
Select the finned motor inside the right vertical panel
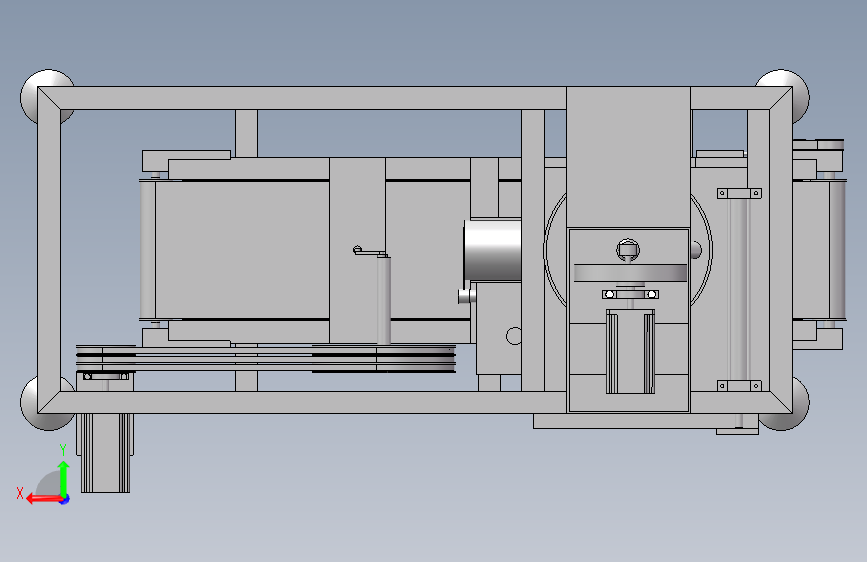point(630,352)
